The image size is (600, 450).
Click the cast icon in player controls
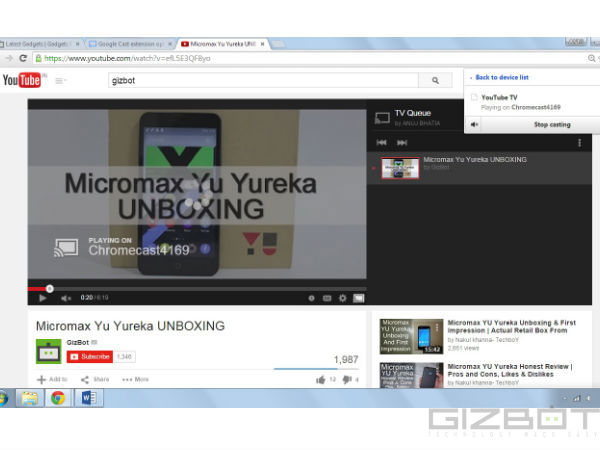[x=358, y=298]
